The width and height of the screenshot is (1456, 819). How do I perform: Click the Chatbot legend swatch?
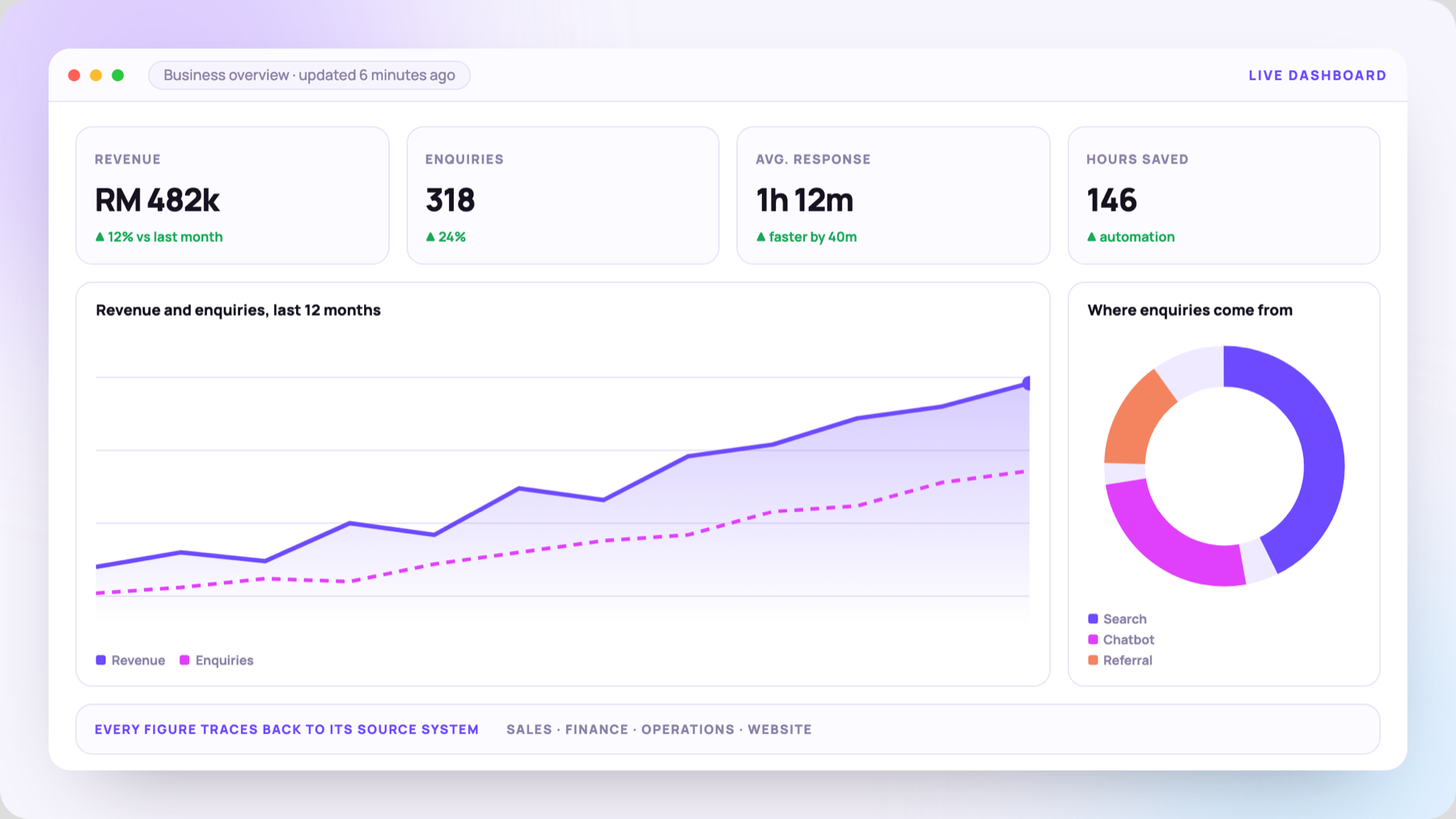1093,639
